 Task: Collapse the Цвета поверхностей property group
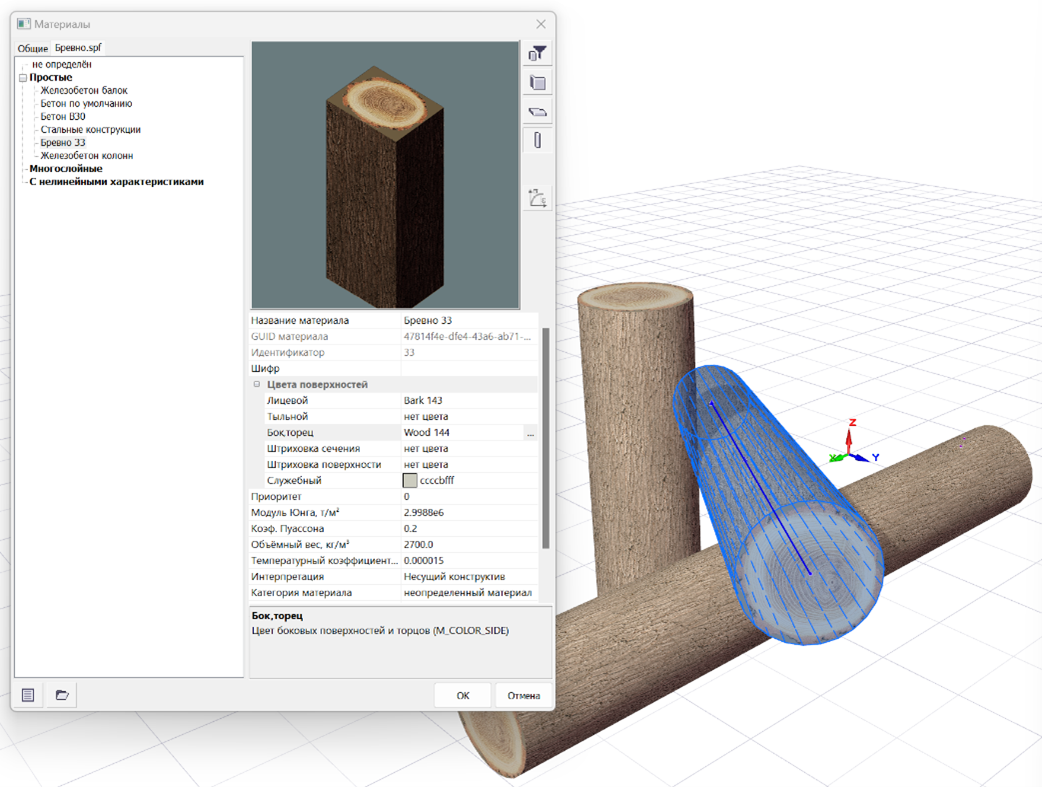tap(257, 385)
